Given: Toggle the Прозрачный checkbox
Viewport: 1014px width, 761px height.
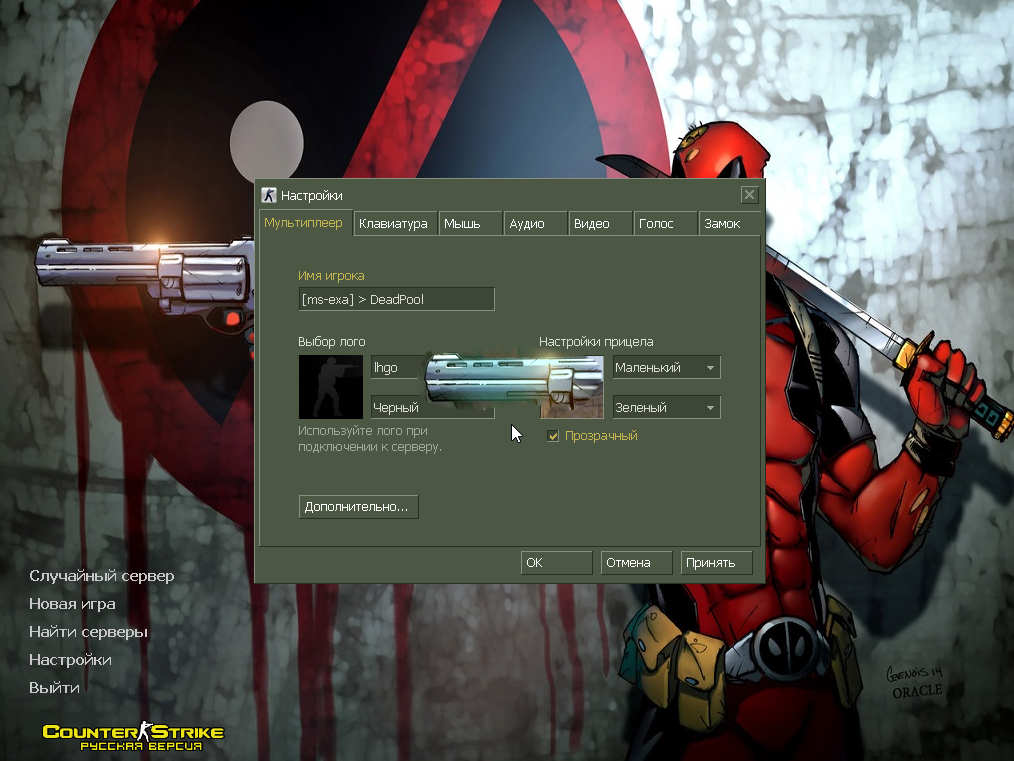Looking at the screenshot, I should coord(553,436).
